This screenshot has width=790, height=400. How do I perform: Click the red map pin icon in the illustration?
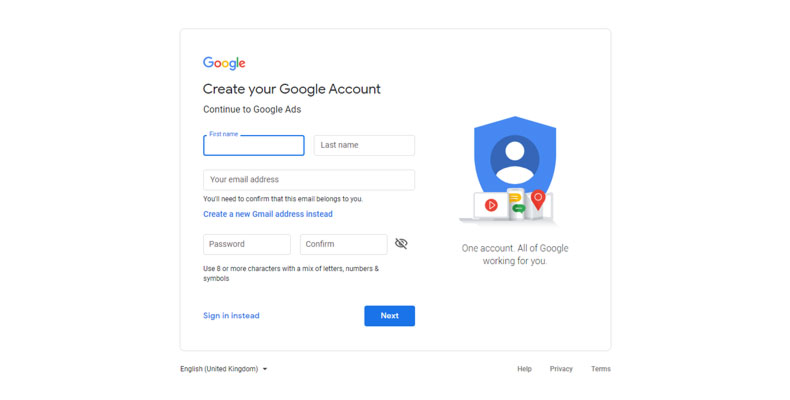click(538, 199)
